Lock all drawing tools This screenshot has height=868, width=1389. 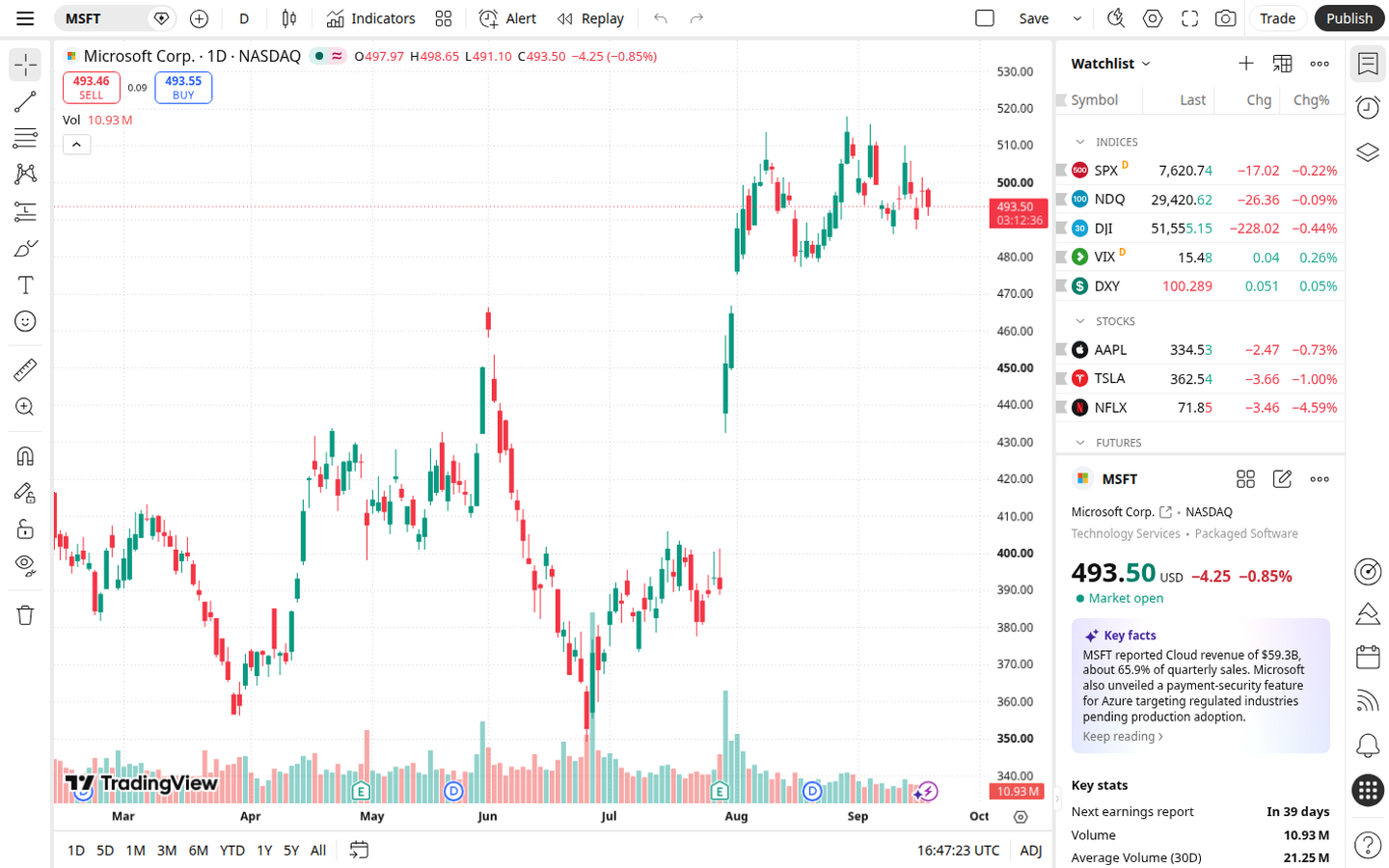[x=25, y=529]
